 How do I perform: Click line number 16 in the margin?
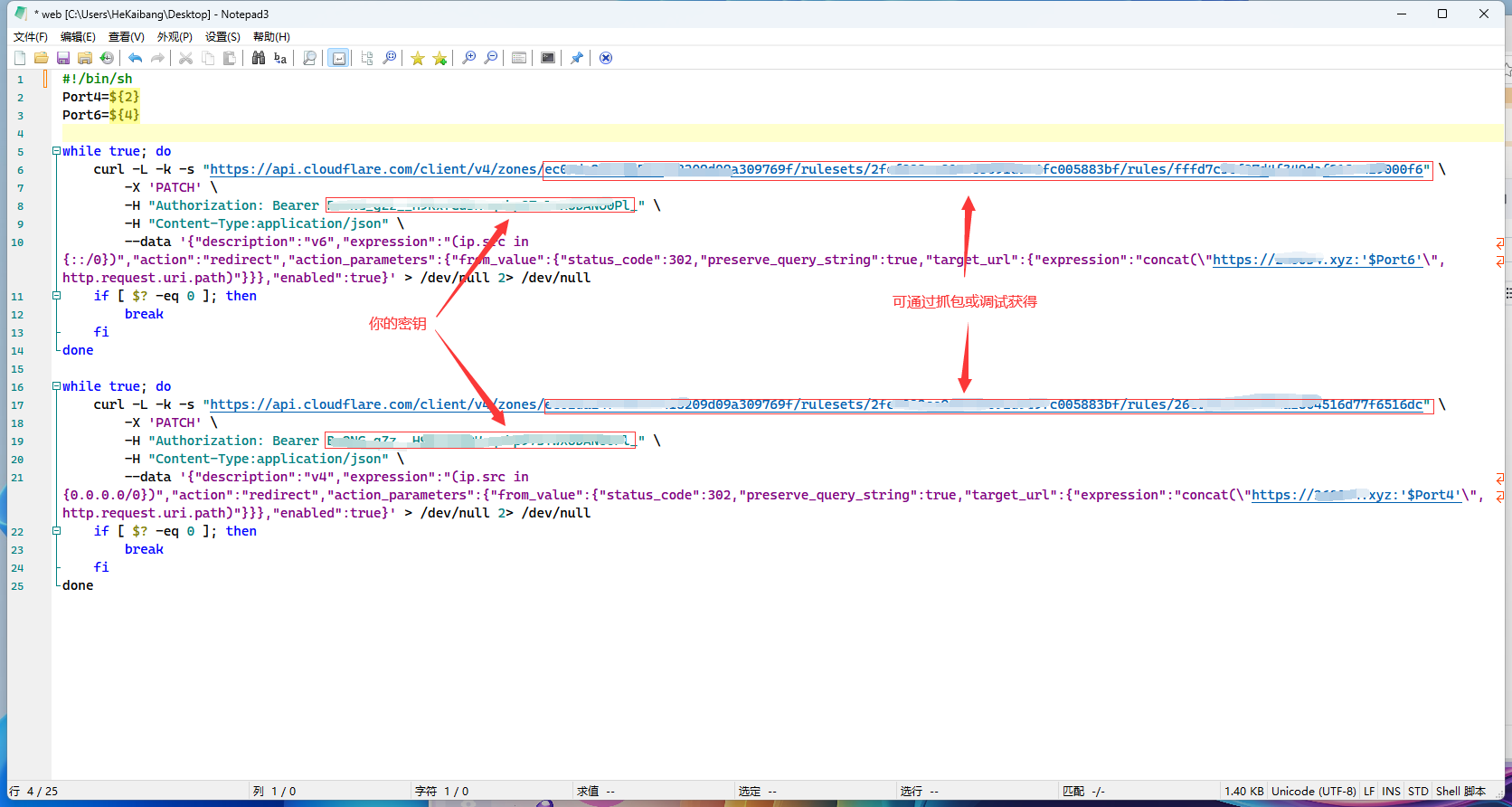click(x=17, y=386)
